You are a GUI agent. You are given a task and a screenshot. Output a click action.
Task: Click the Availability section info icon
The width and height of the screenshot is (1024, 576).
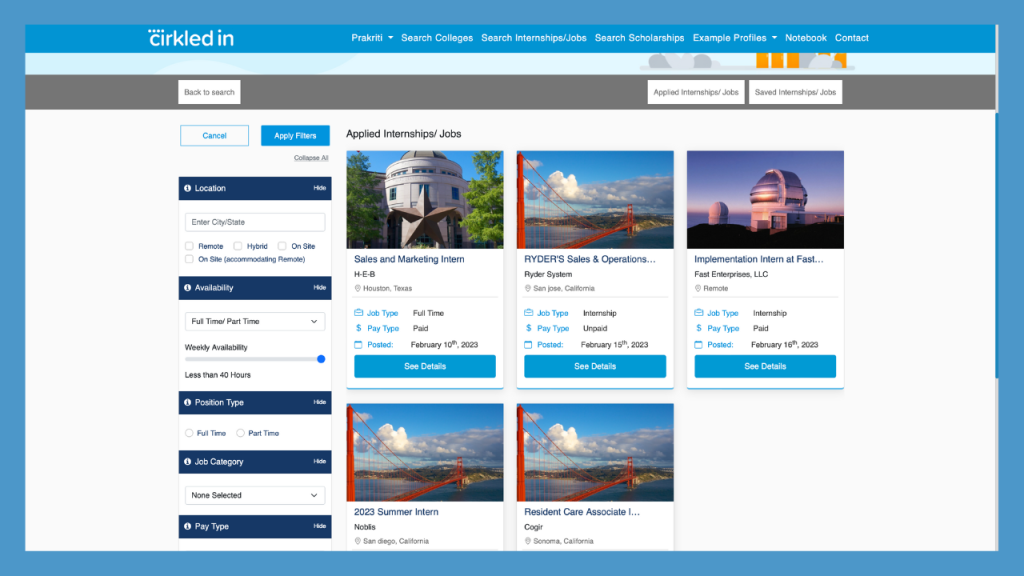(187, 288)
